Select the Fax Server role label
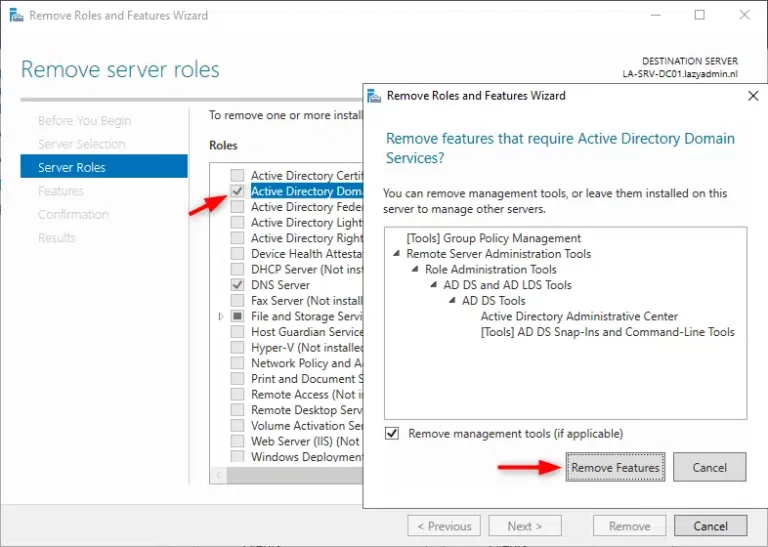Screen dimensions: 768x547 [x=307, y=301]
